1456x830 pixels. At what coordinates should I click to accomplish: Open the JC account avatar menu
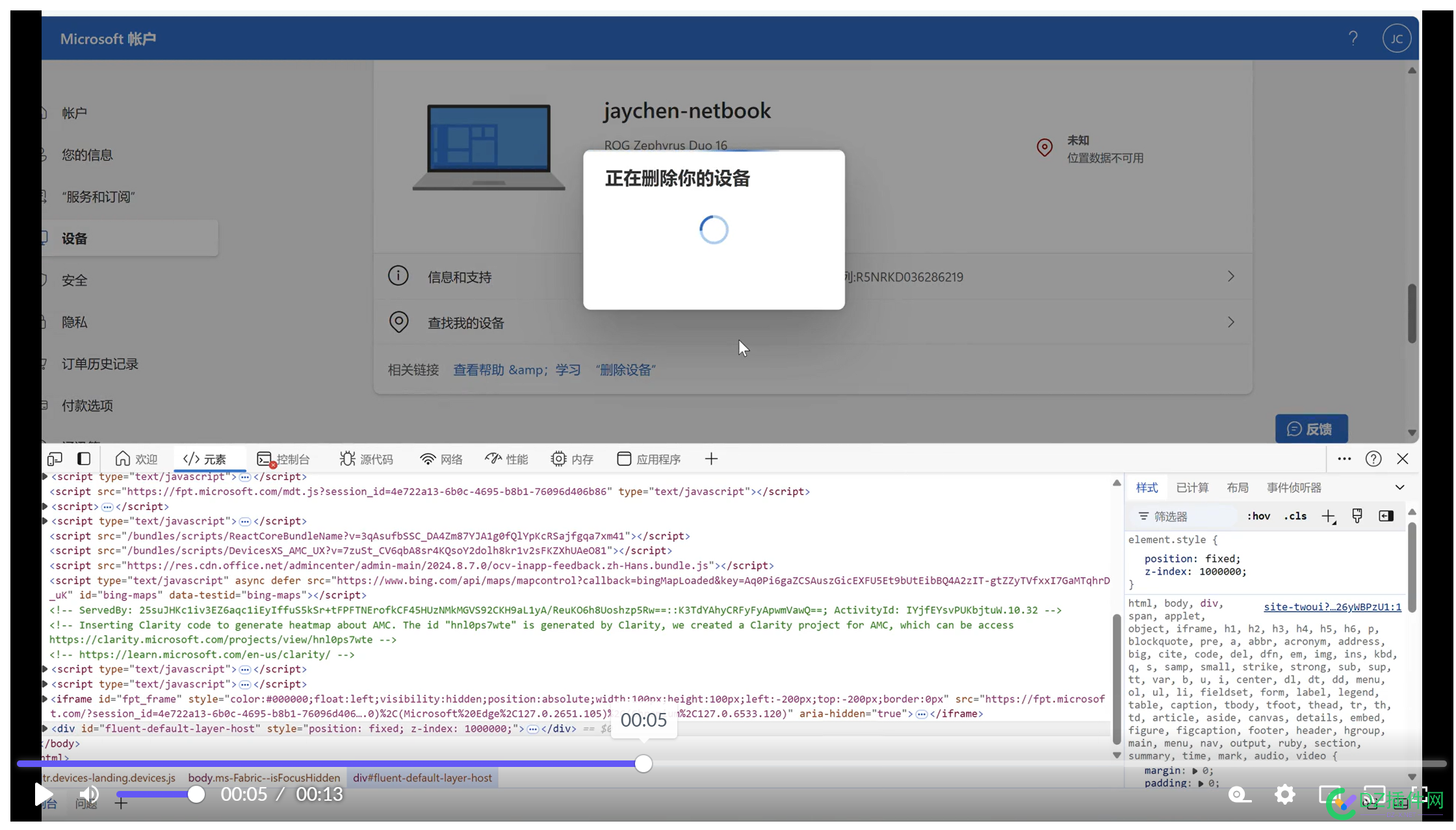(1396, 38)
